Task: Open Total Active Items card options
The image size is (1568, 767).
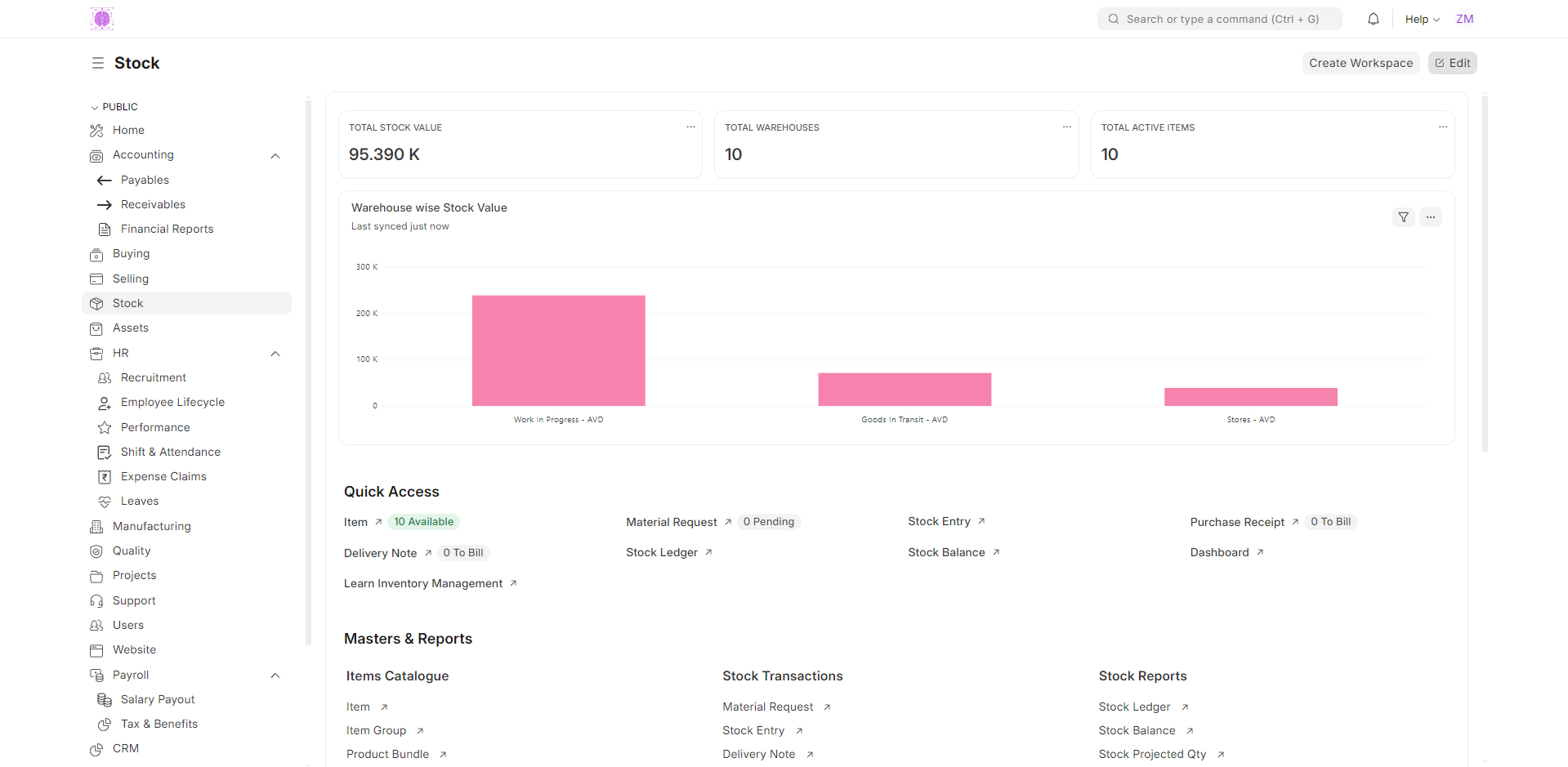Action: pos(1443,127)
